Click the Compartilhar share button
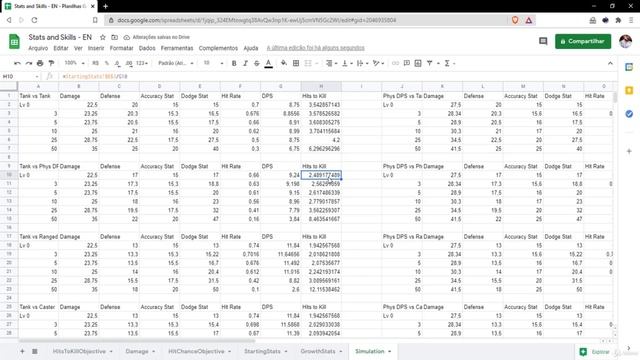The image size is (640, 360). click(583, 41)
